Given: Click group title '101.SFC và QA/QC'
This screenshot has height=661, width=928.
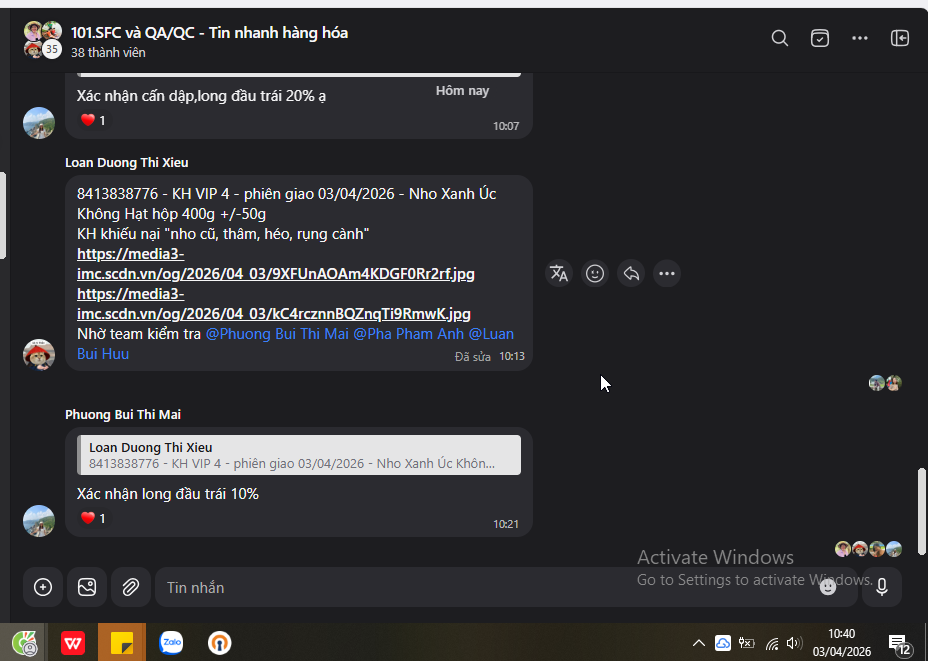Looking at the screenshot, I should 133,33.
